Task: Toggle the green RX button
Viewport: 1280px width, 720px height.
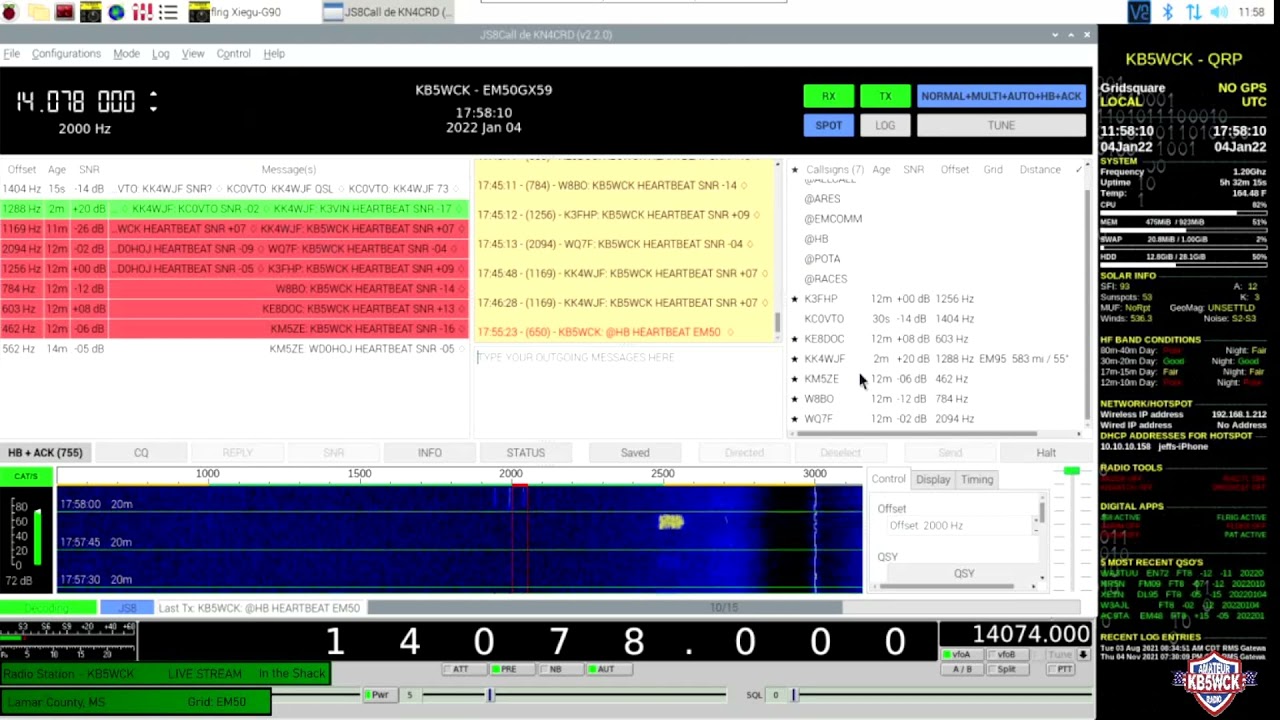Action: [x=828, y=96]
